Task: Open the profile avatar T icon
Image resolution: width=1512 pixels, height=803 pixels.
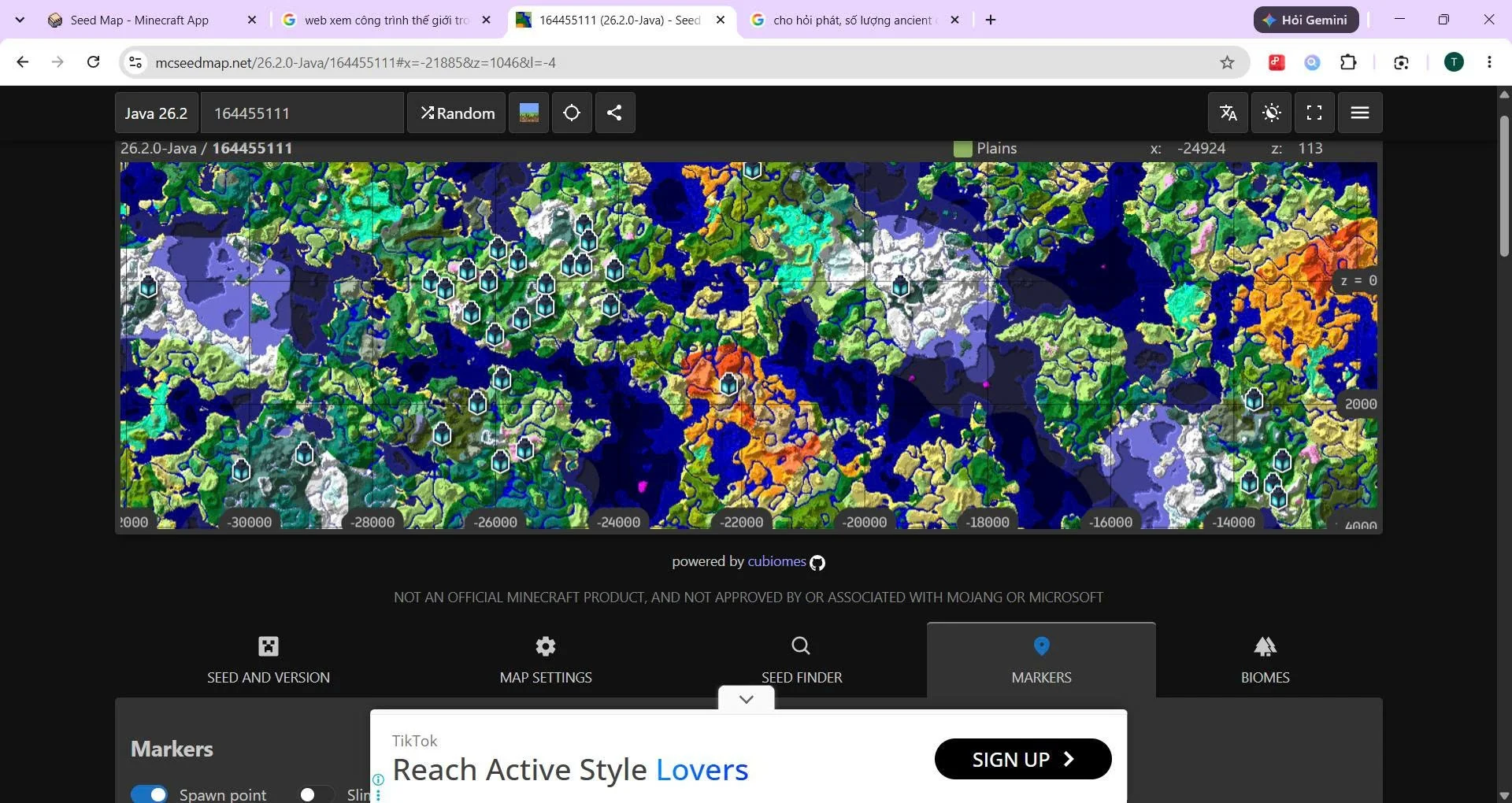Action: [1454, 62]
